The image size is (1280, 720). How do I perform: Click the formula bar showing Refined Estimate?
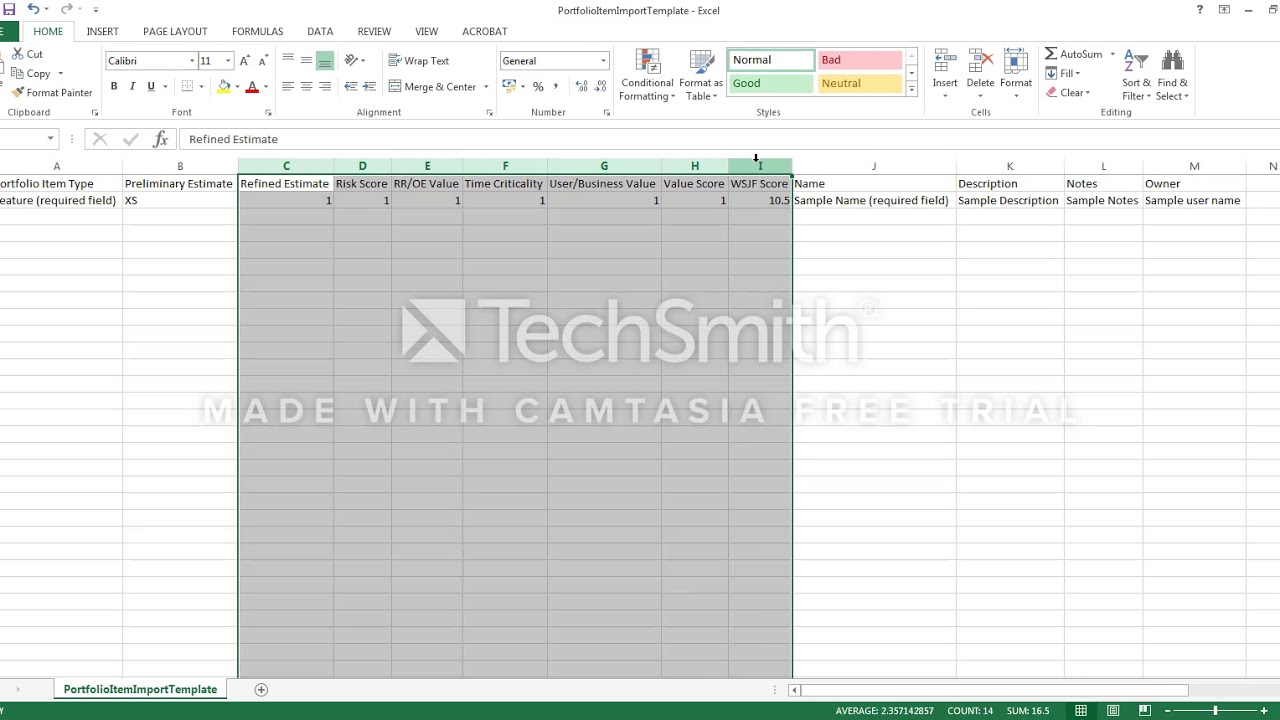(x=728, y=139)
